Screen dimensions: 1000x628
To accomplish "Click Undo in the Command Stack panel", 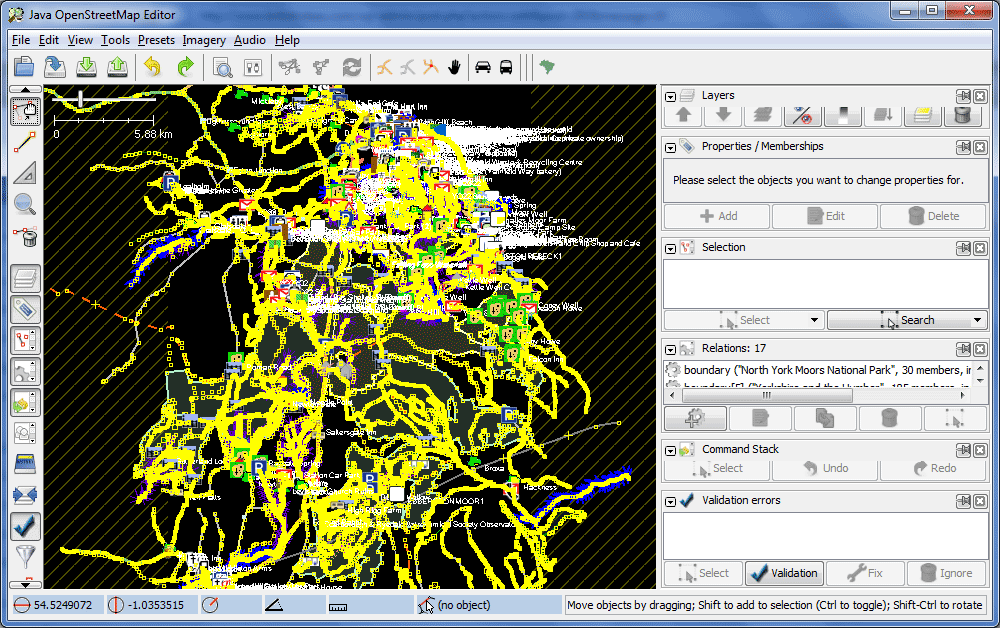I will [x=825, y=469].
